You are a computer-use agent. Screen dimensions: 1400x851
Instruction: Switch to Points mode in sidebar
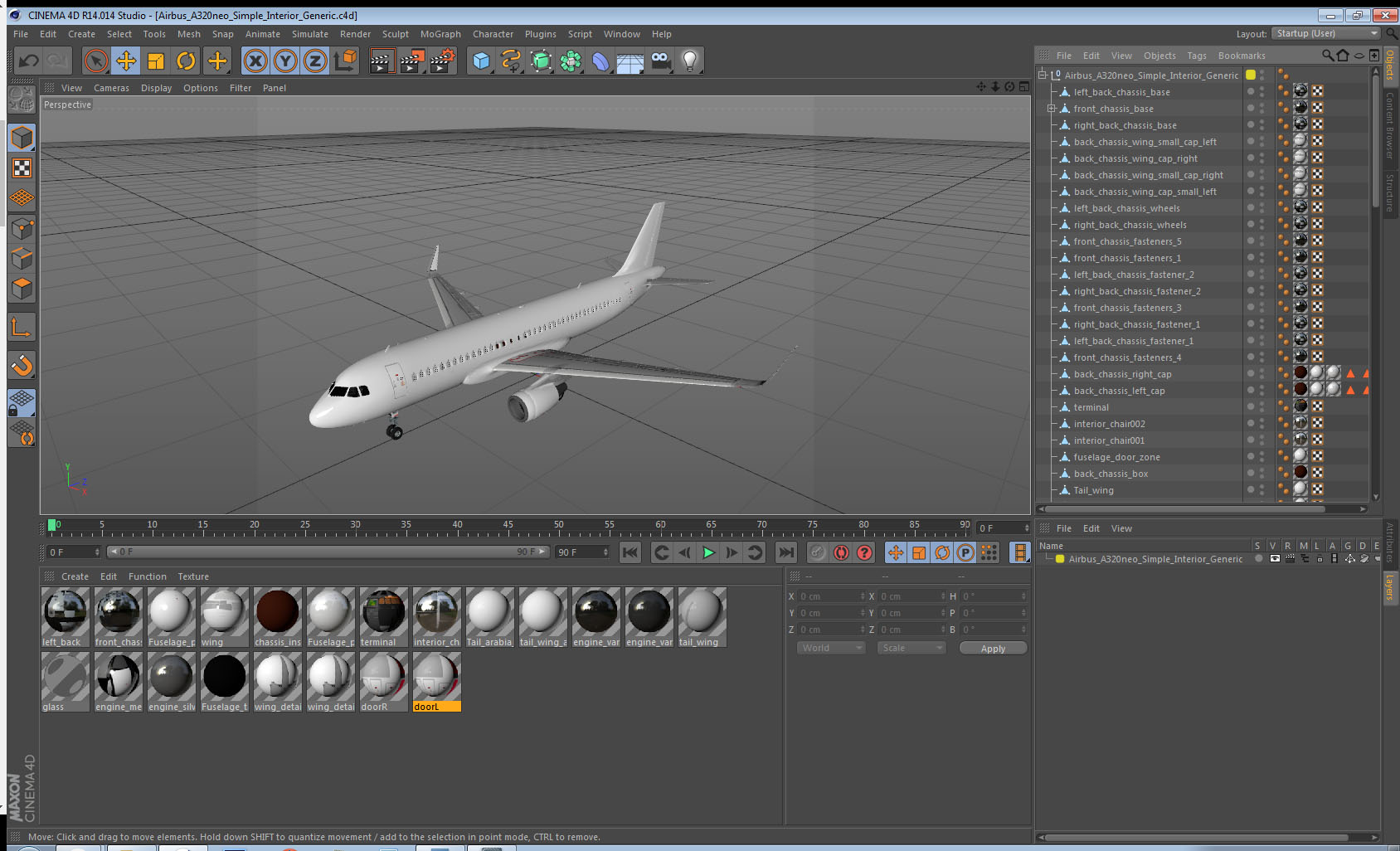coord(22,228)
